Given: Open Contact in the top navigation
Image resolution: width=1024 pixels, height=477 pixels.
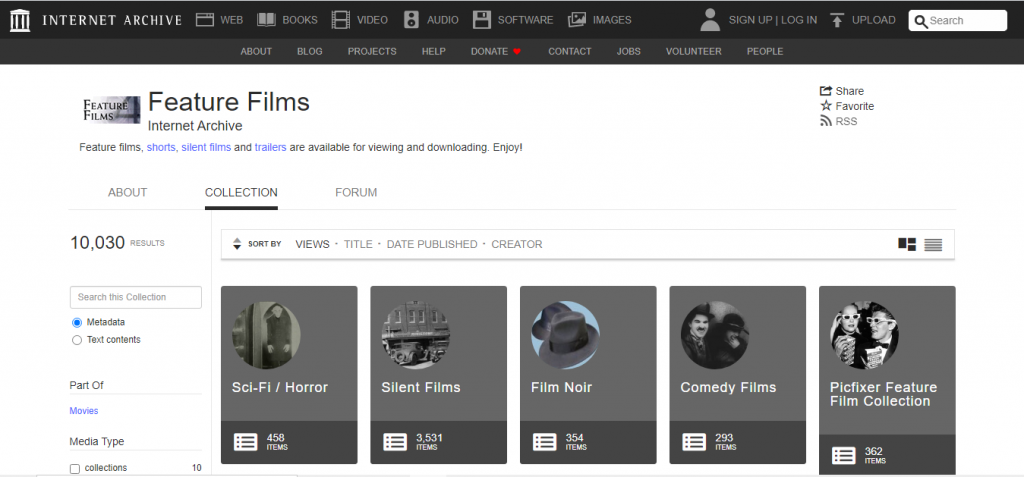Looking at the screenshot, I should click(x=569, y=52).
